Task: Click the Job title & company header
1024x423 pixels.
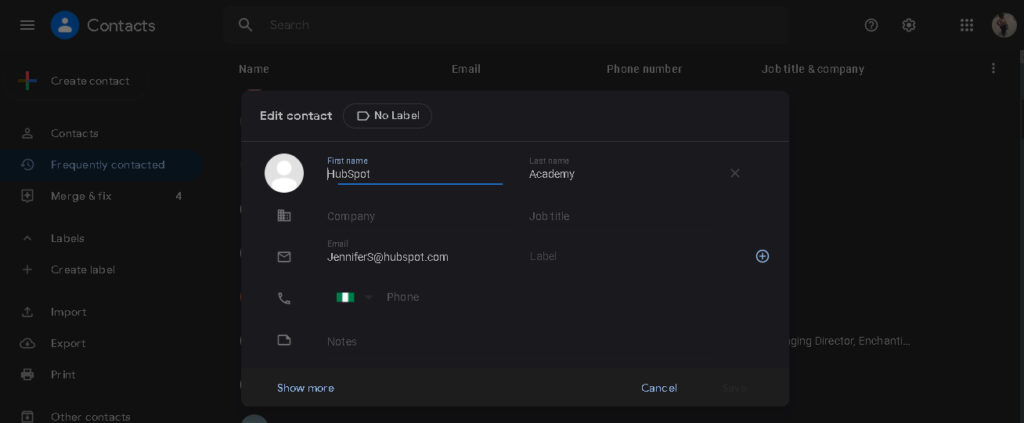Action: [x=812, y=69]
